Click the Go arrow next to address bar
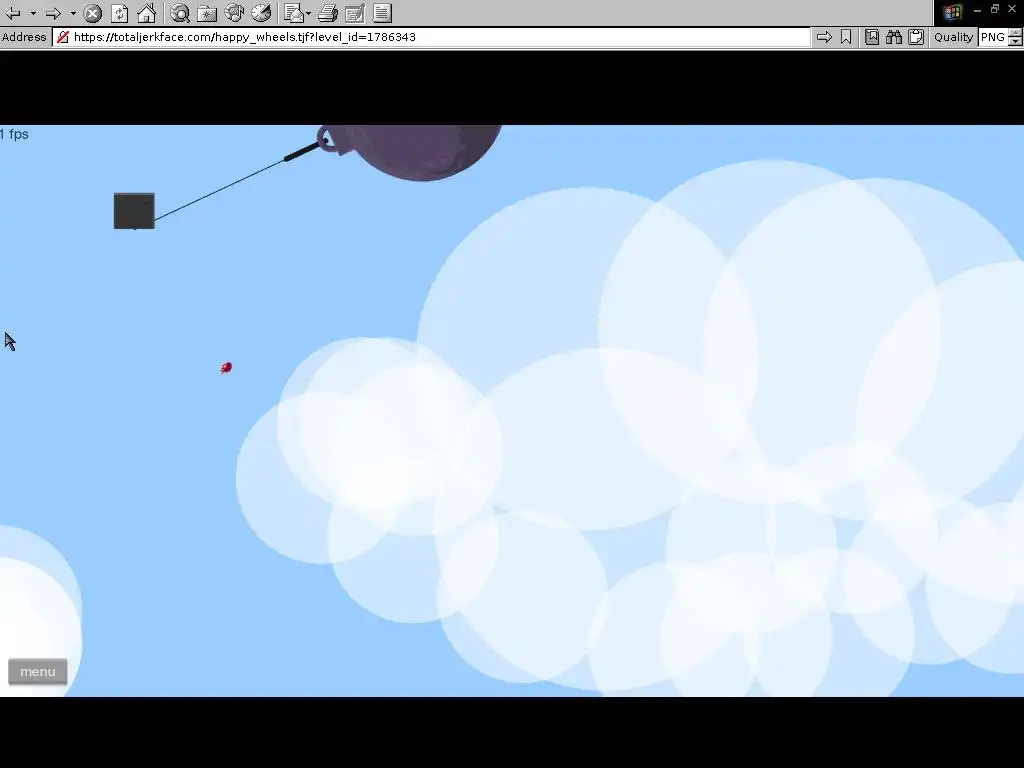The image size is (1024, 768). coord(824,37)
